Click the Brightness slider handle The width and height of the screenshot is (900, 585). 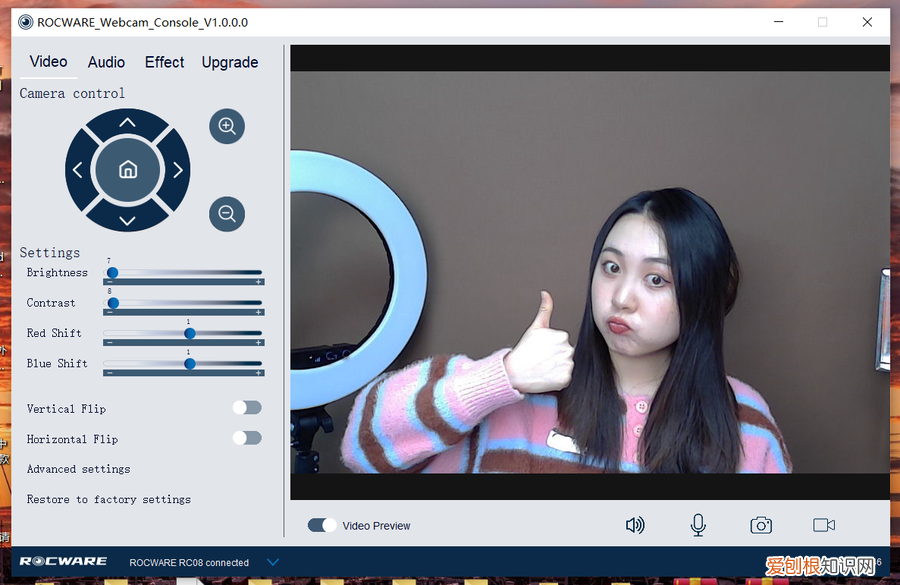pyautogui.click(x=113, y=272)
